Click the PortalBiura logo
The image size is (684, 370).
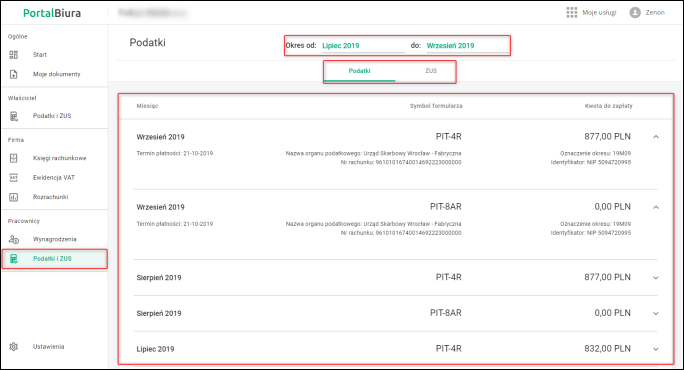(52, 13)
